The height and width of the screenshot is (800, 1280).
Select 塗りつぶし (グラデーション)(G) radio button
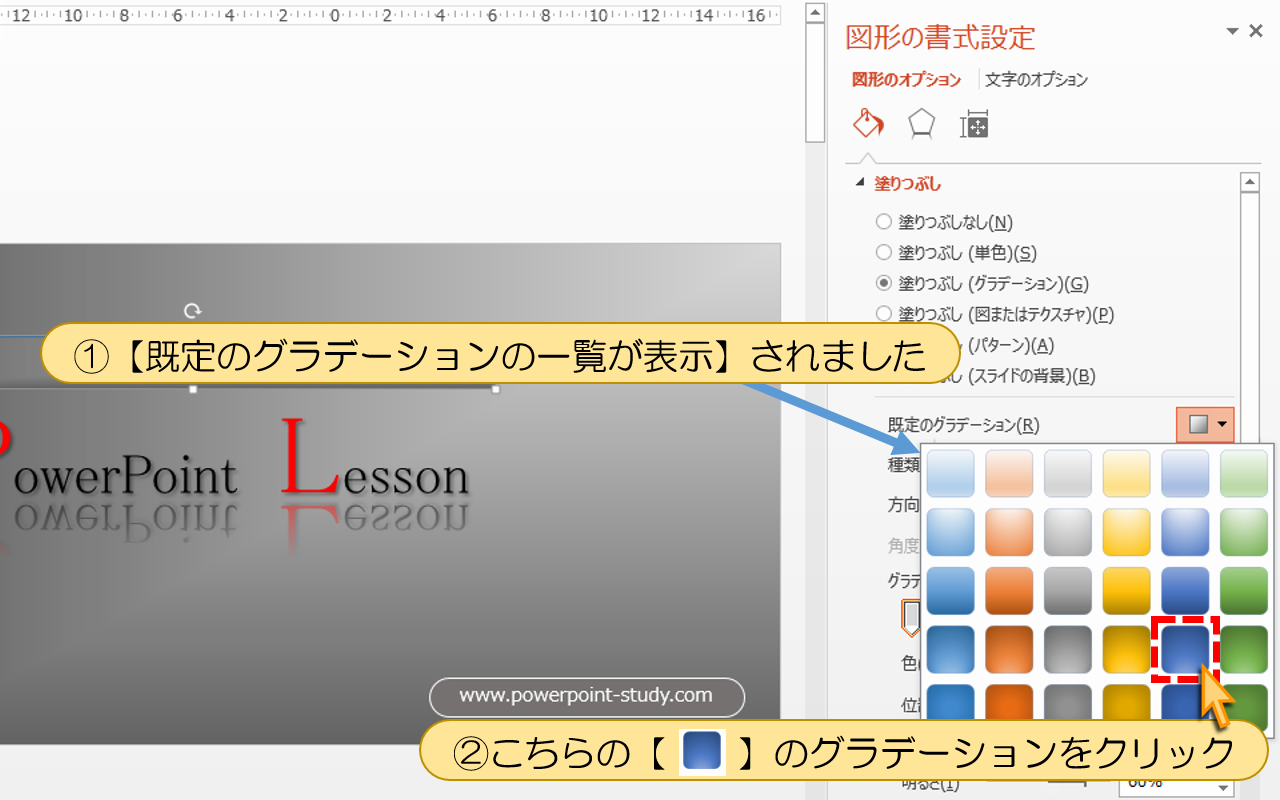[883, 284]
